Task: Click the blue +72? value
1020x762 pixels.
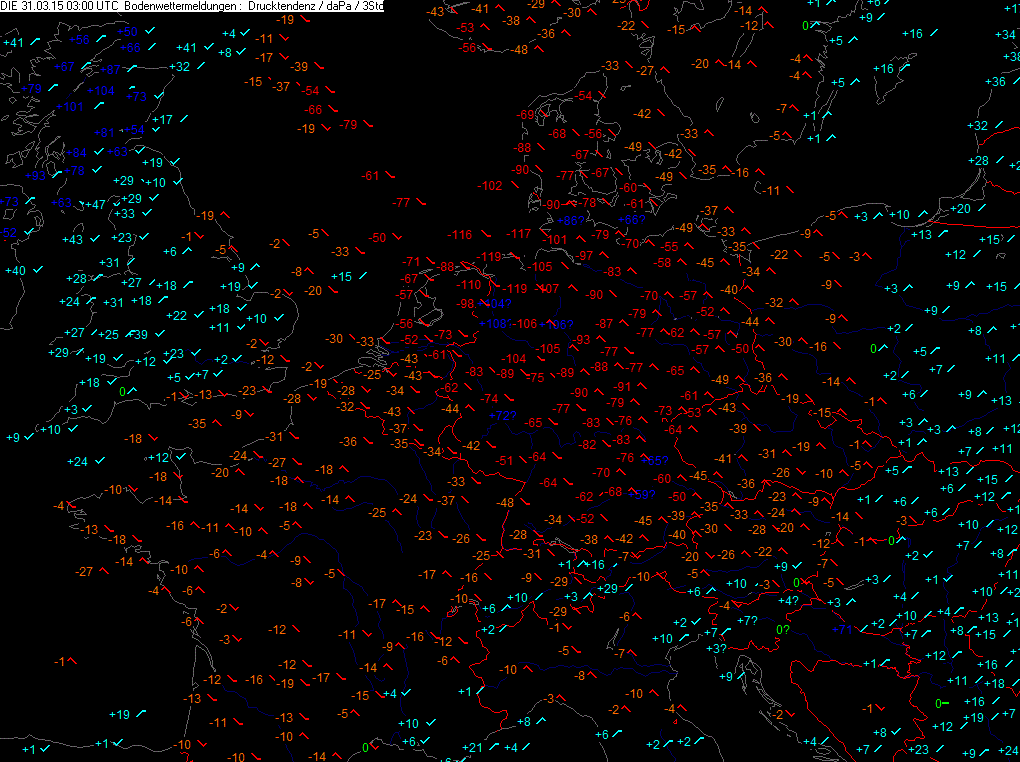Action: [502, 416]
